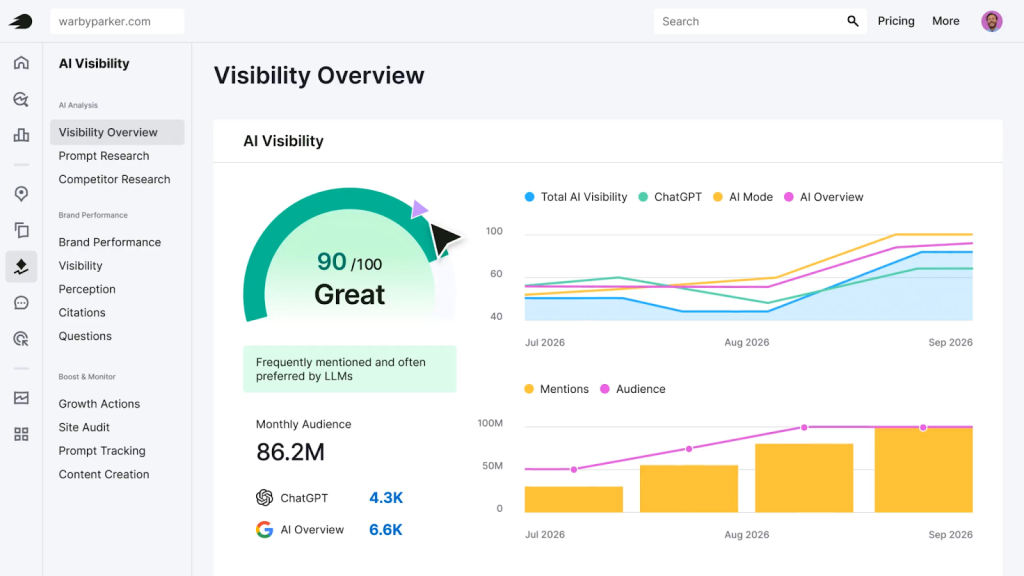This screenshot has height=576, width=1024.
Task: Open the Perception page
Action: (x=87, y=289)
